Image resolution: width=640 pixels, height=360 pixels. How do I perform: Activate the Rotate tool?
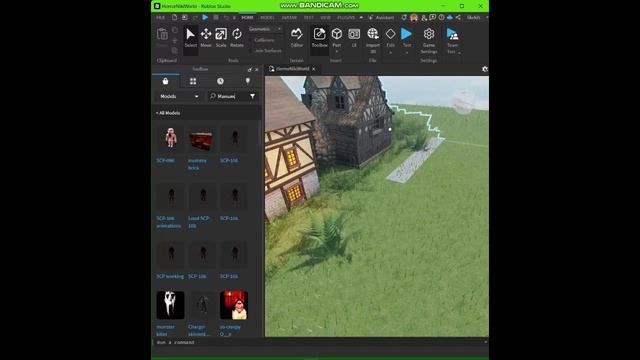(x=237, y=38)
